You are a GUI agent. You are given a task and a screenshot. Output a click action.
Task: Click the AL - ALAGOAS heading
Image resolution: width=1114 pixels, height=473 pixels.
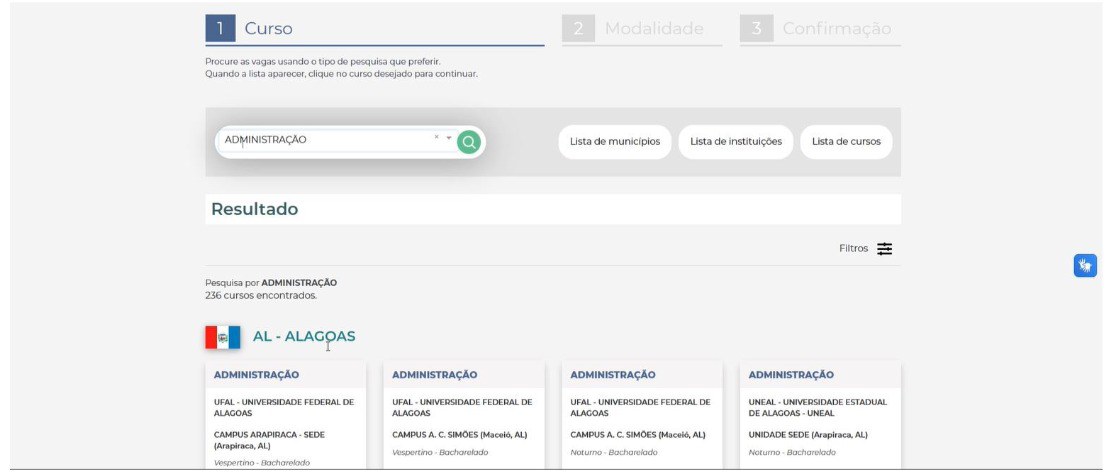point(304,337)
